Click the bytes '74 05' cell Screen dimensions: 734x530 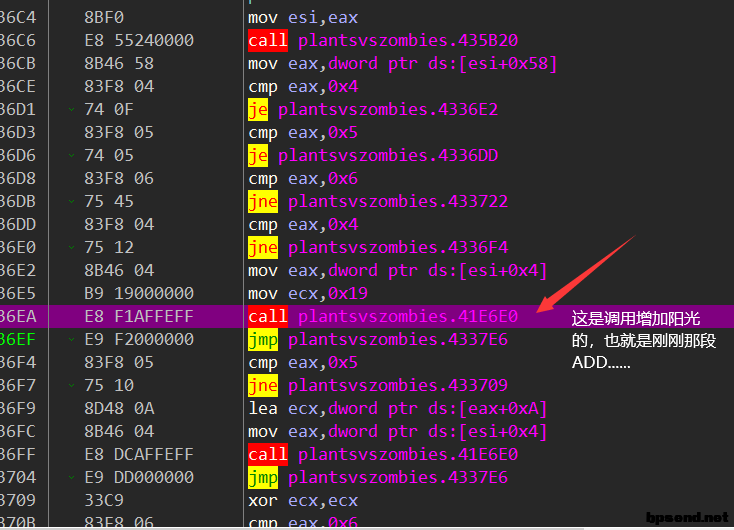[x=109, y=155]
